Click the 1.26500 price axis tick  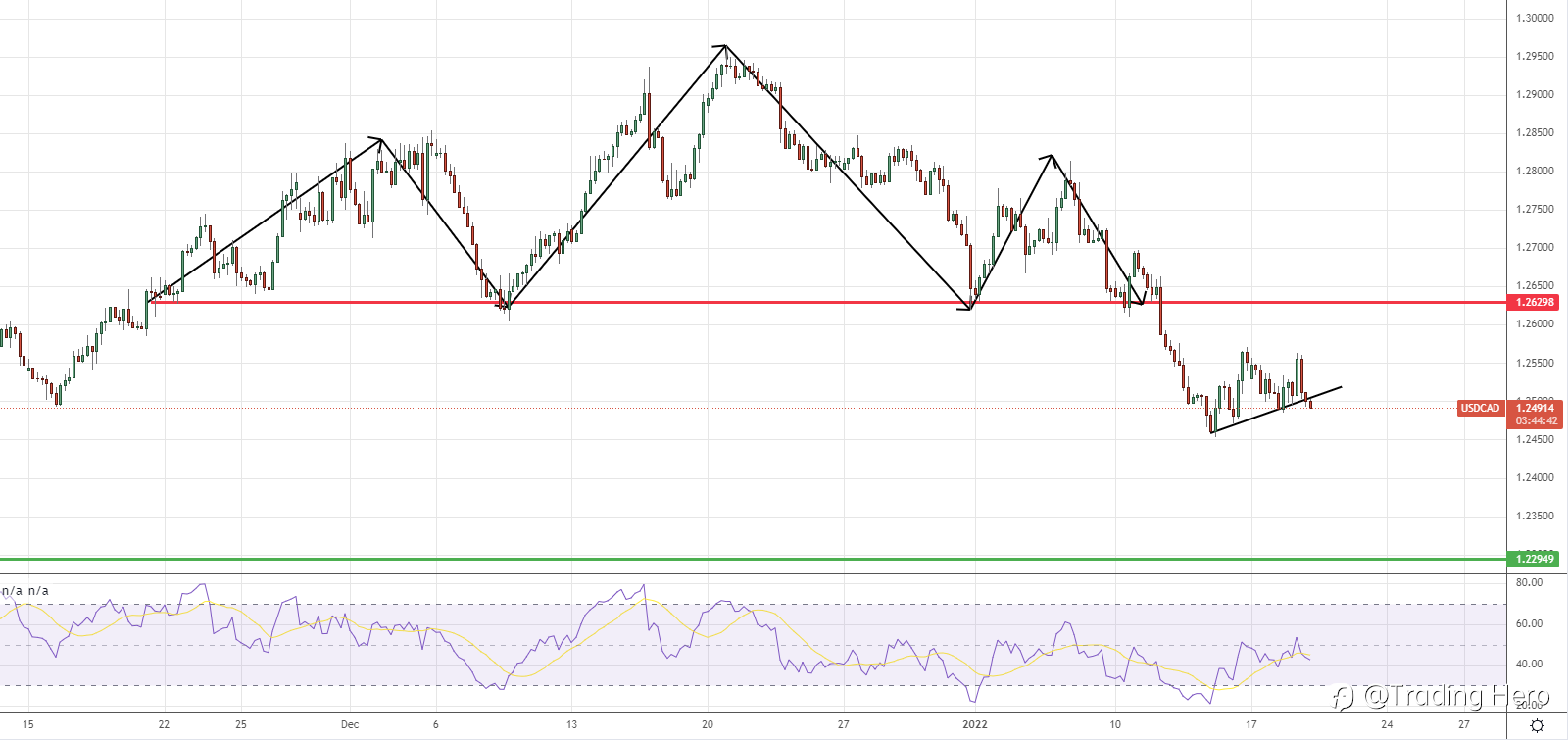(x=1535, y=286)
